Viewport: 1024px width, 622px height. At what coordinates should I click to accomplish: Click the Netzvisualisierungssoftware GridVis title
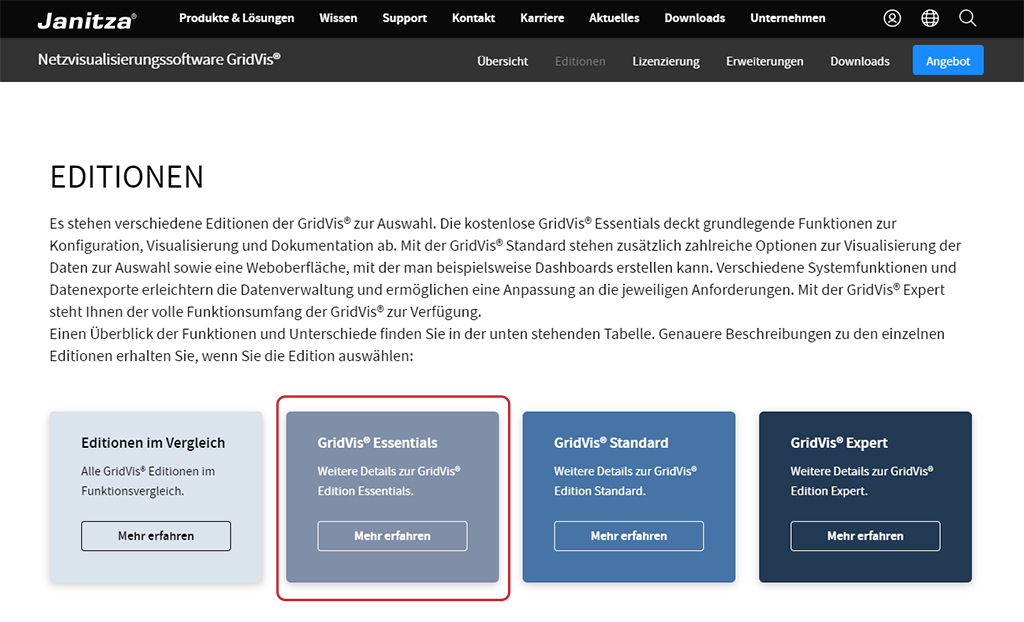pyautogui.click(x=159, y=59)
